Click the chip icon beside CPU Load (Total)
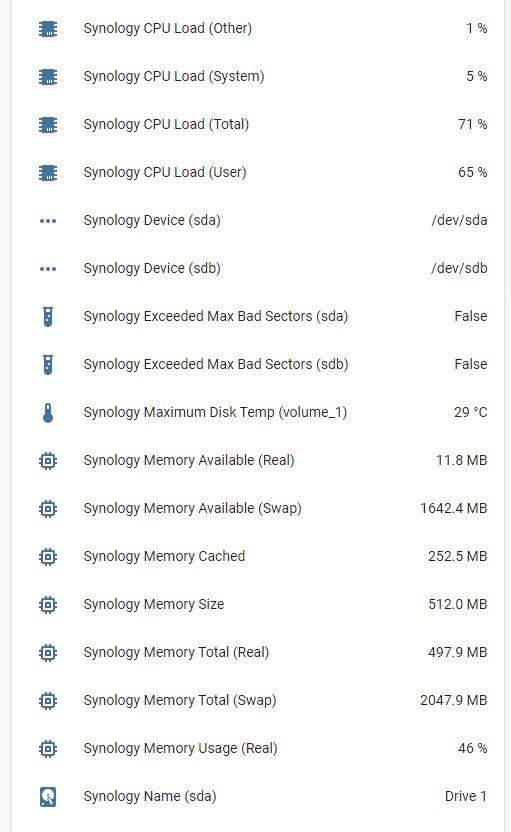511x832 pixels. (48, 125)
